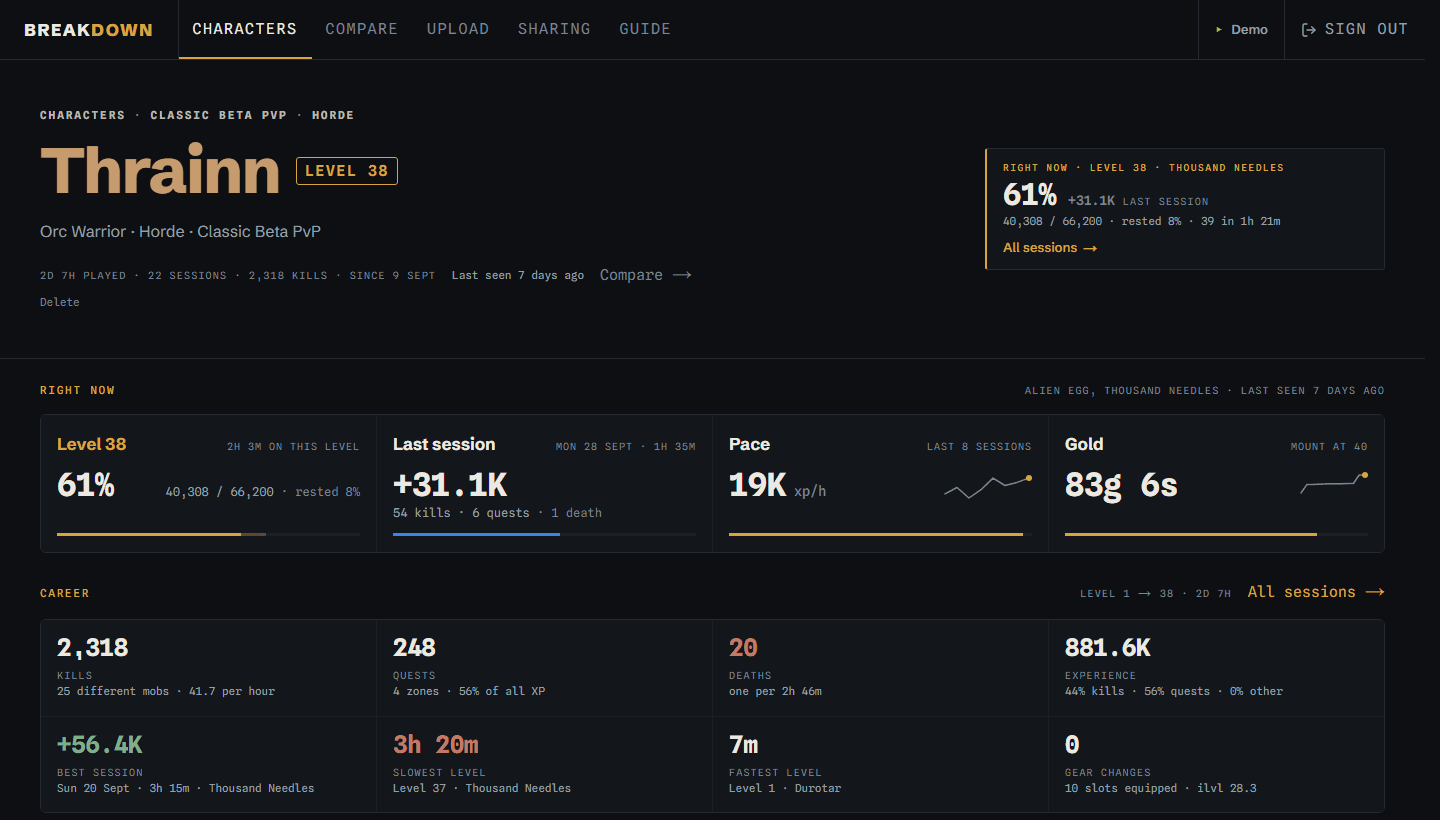Open the Sharing tab

[554, 29]
